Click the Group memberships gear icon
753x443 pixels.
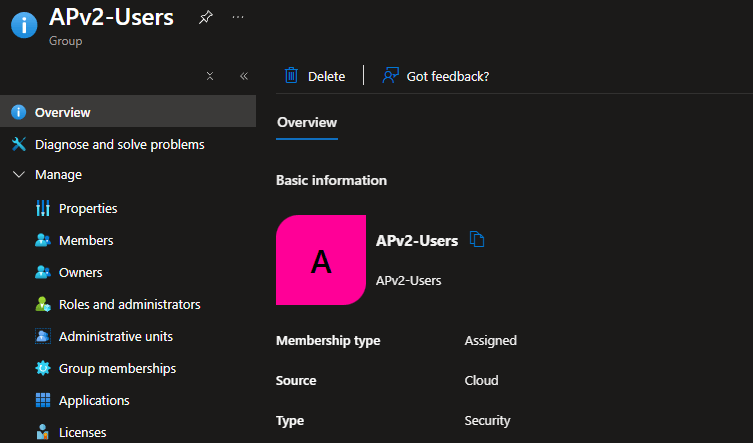pos(43,368)
